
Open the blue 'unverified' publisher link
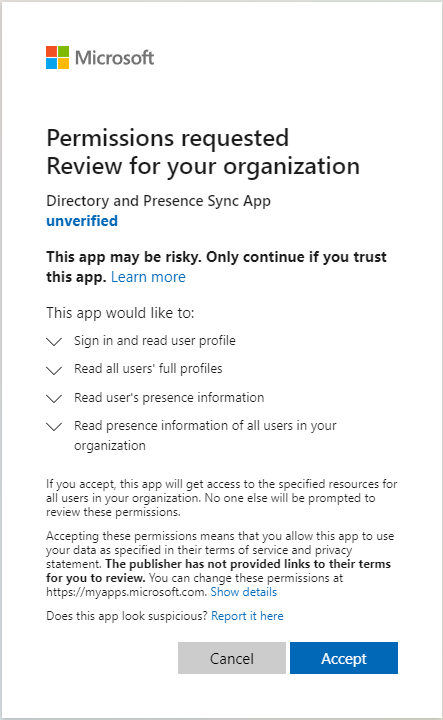82,221
